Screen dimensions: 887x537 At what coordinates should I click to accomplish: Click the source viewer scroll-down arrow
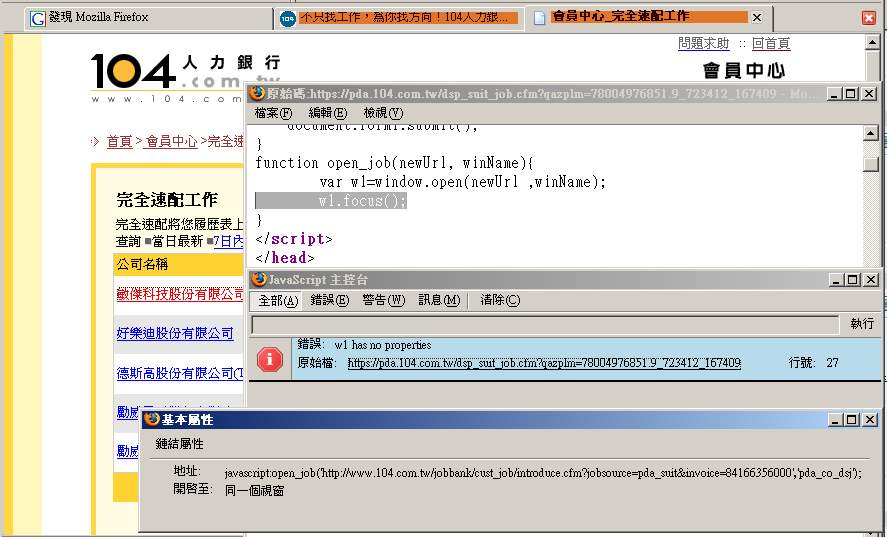[871, 258]
